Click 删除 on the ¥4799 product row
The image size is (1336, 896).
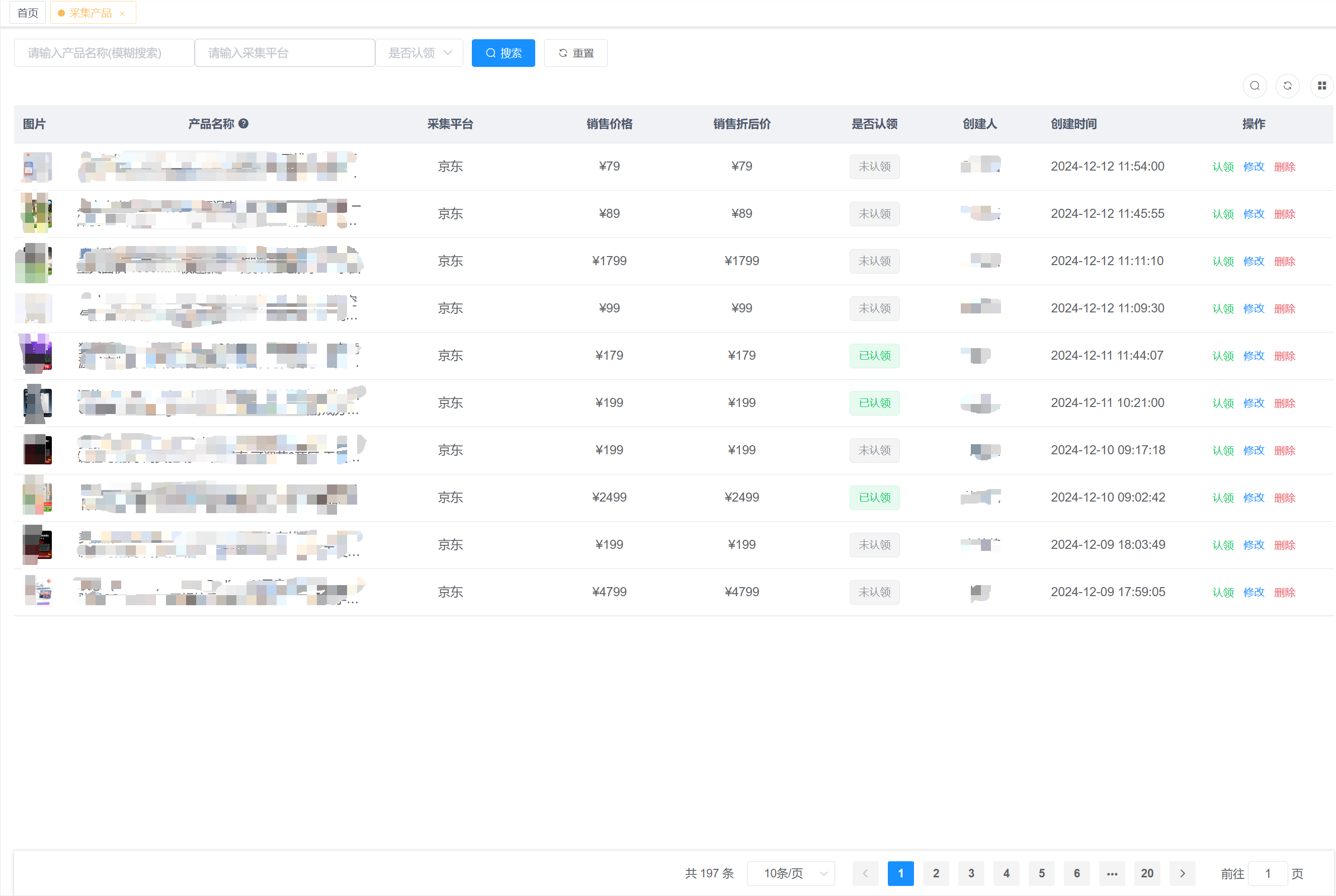coord(1285,593)
